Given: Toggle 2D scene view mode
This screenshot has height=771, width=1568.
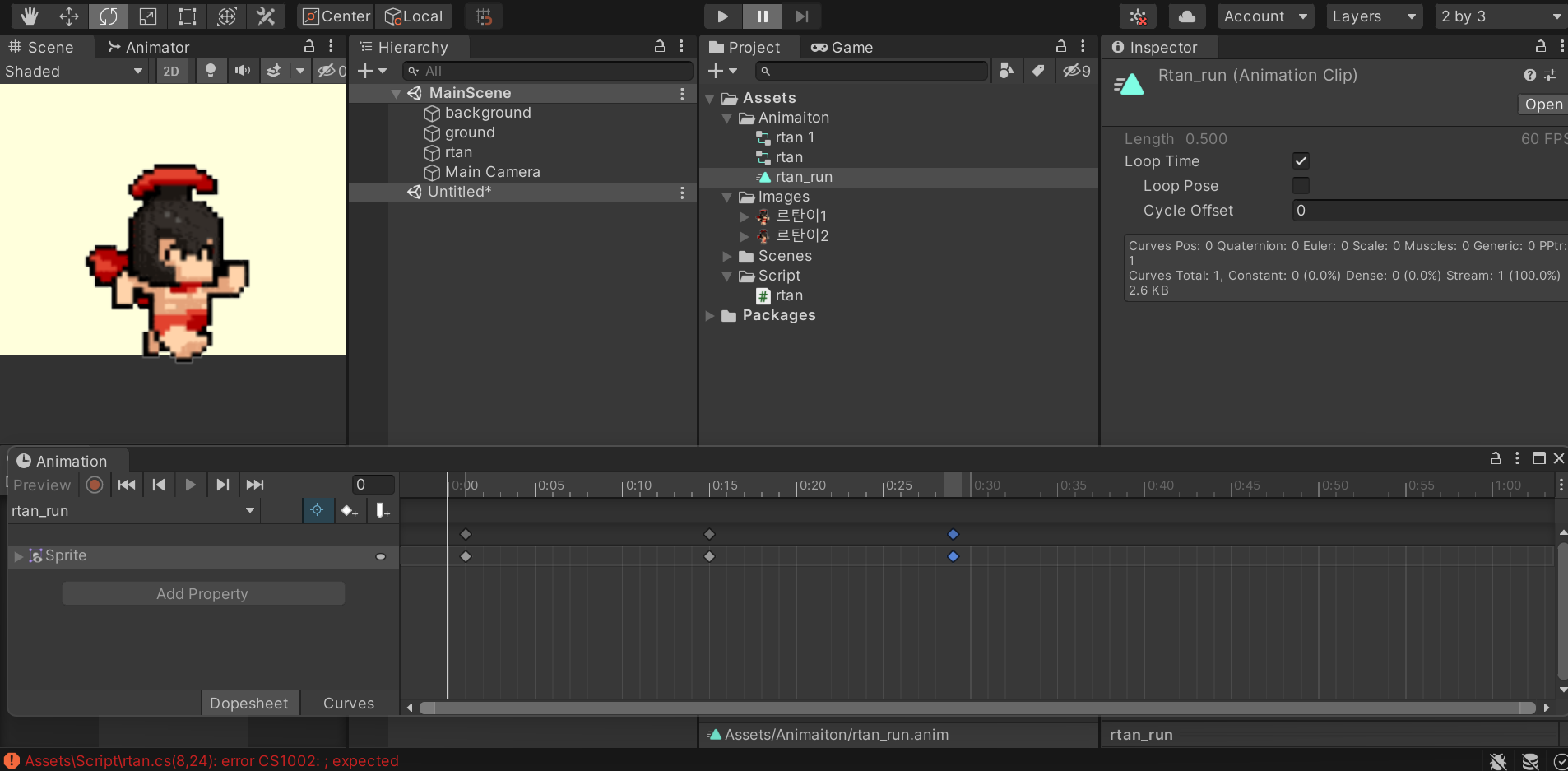Looking at the screenshot, I should (171, 71).
